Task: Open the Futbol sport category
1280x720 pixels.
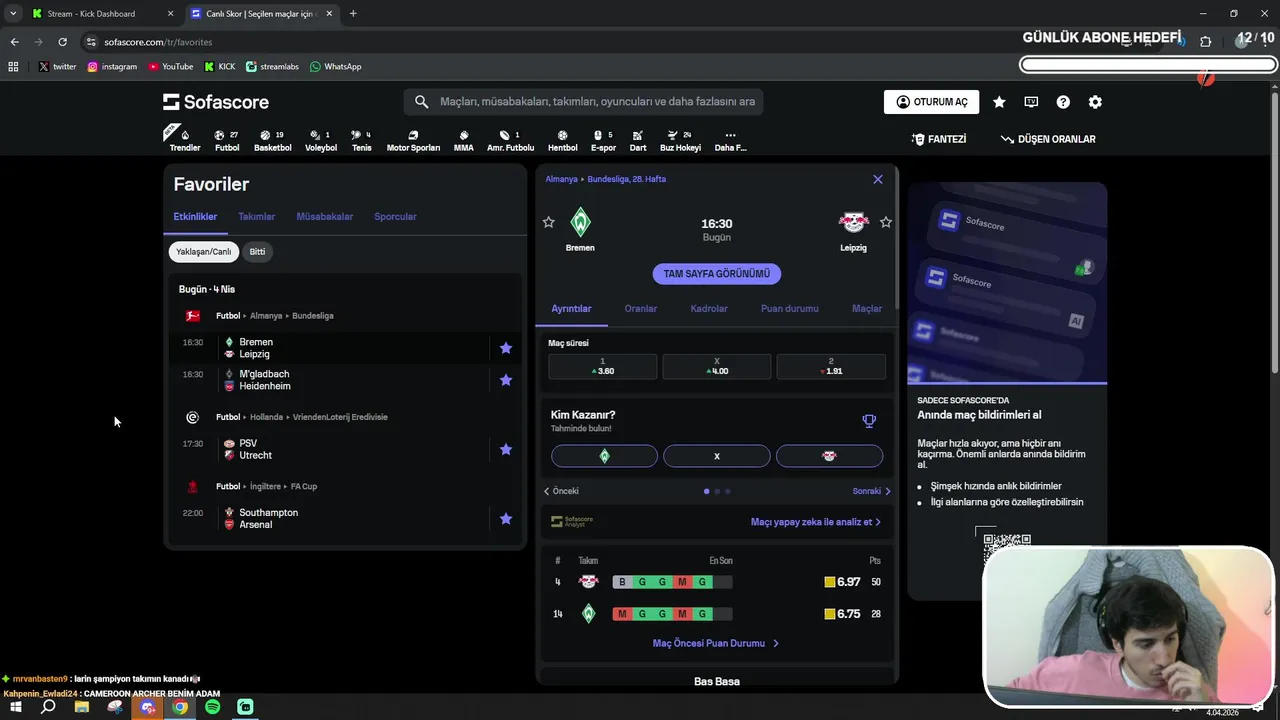Action: point(227,141)
